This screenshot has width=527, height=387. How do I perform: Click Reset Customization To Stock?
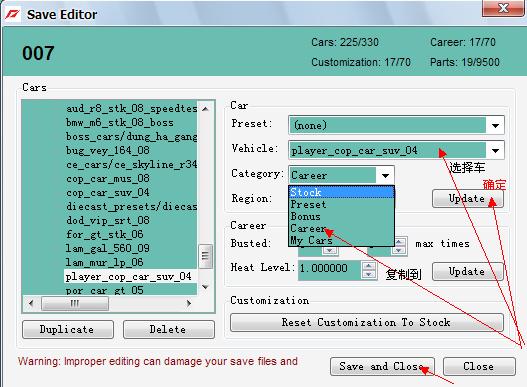pyautogui.click(x=367, y=322)
